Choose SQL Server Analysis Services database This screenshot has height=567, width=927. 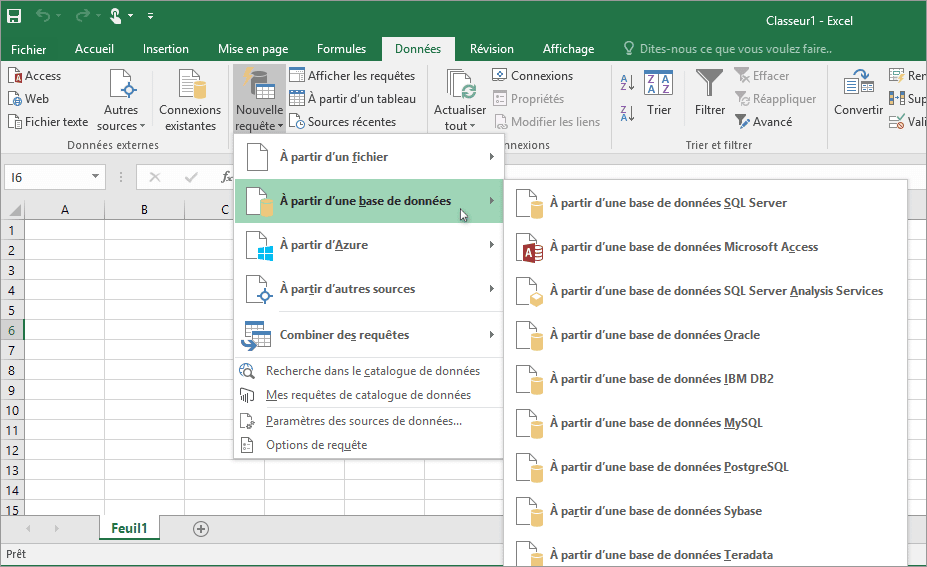705,291
